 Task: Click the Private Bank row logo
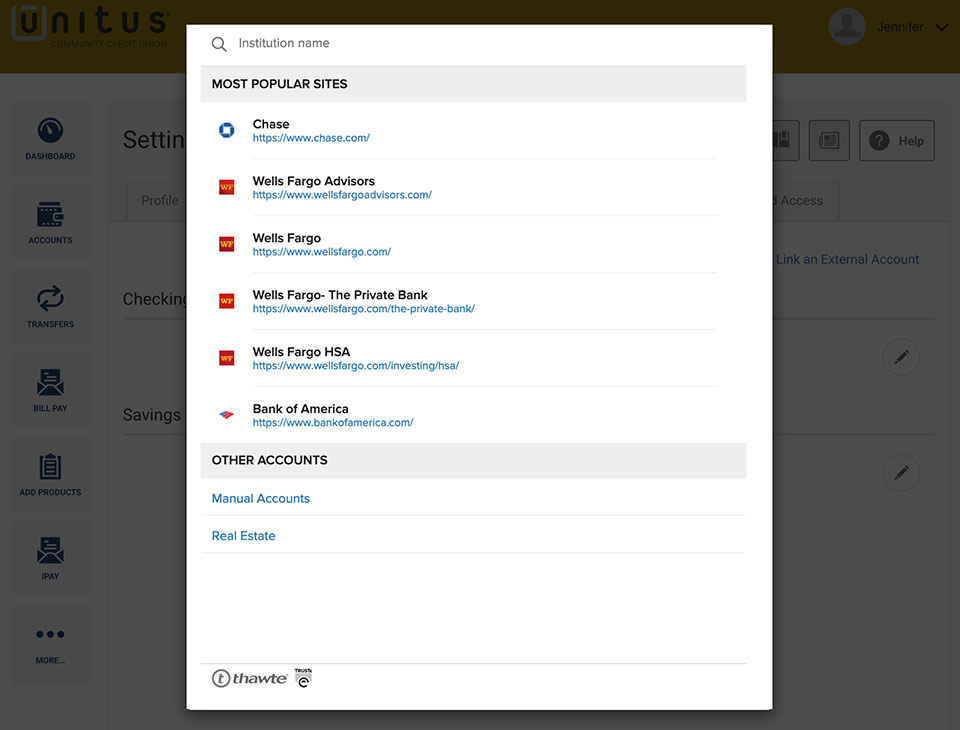tap(227, 301)
